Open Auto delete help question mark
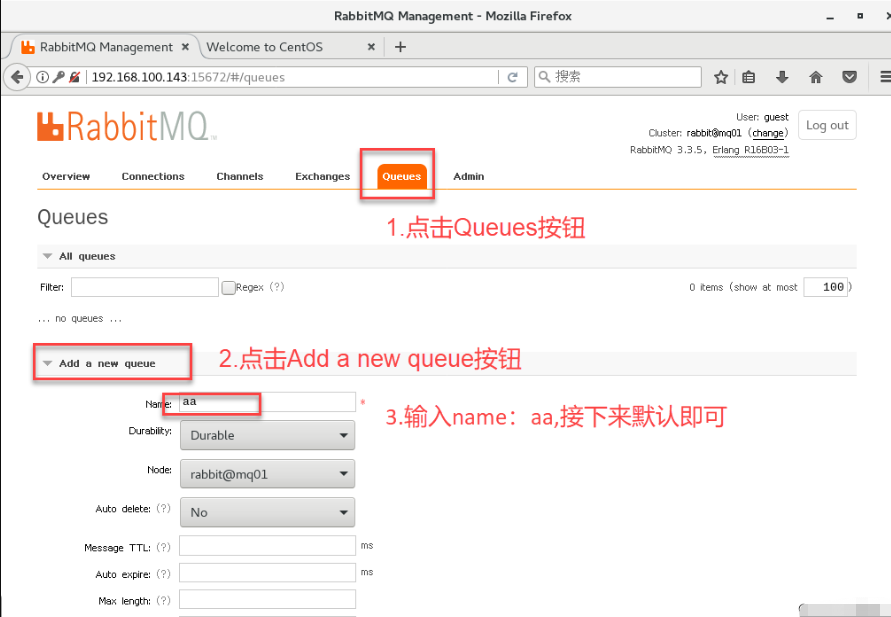This screenshot has width=891, height=617. coord(163,508)
